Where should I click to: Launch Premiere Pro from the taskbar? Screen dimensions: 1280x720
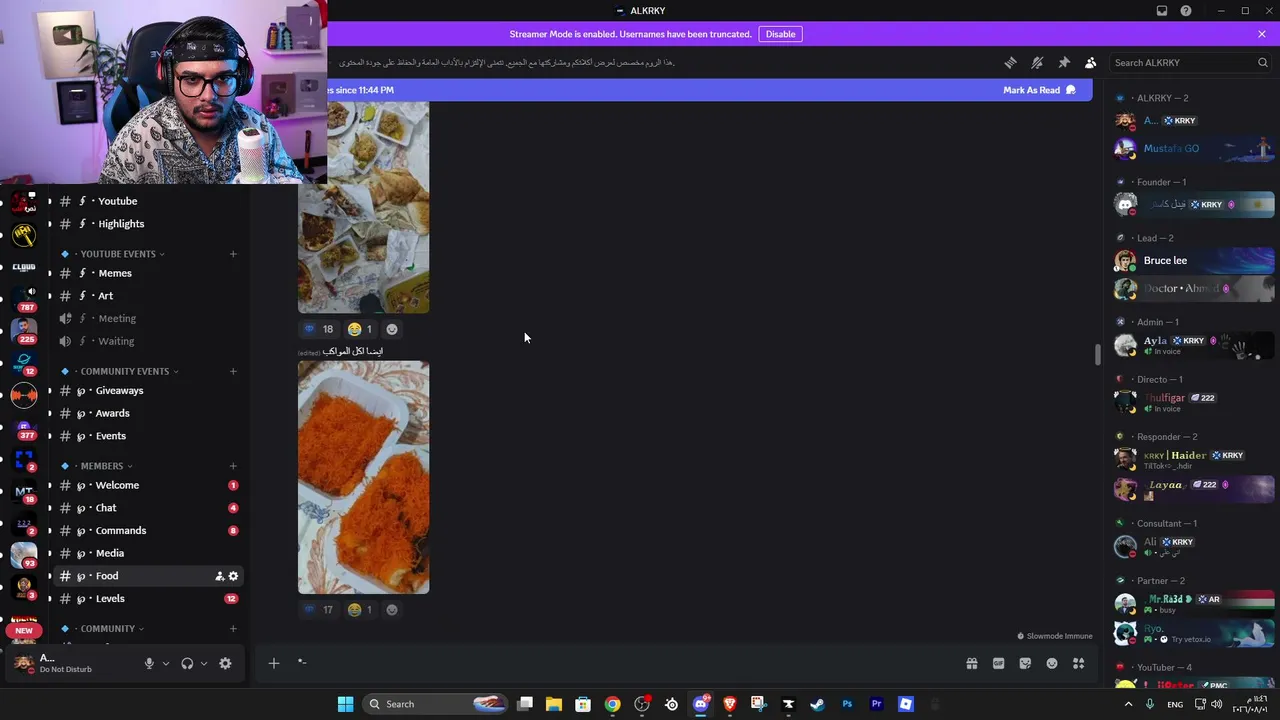[x=876, y=704]
